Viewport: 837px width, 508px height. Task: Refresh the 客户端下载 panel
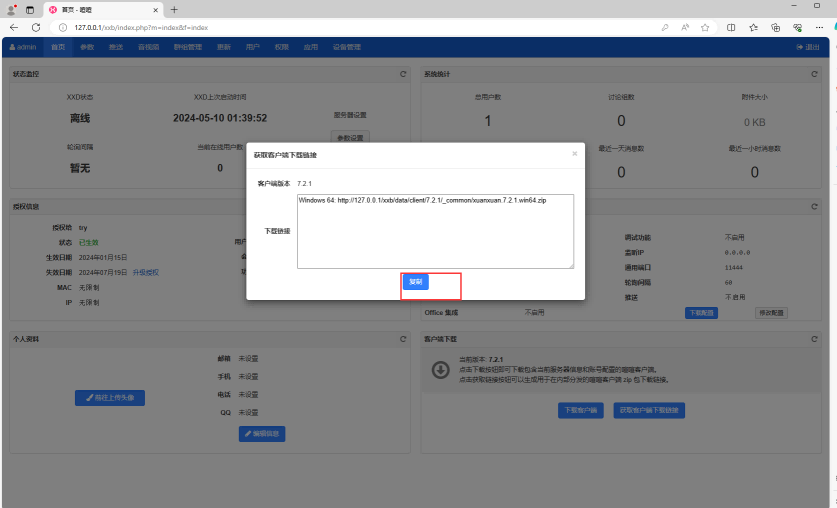(814, 340)
